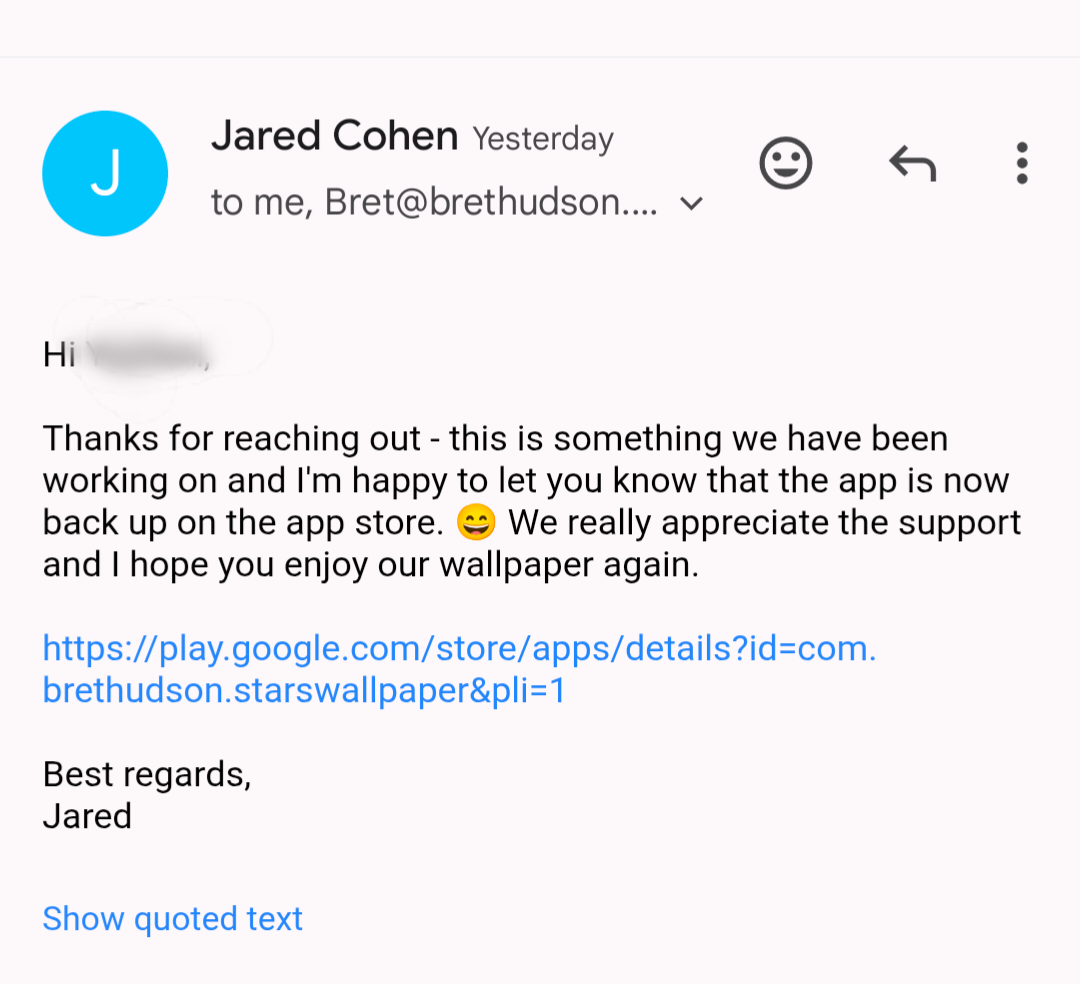Tap the sender name Jared Cohen

point(334,136)
